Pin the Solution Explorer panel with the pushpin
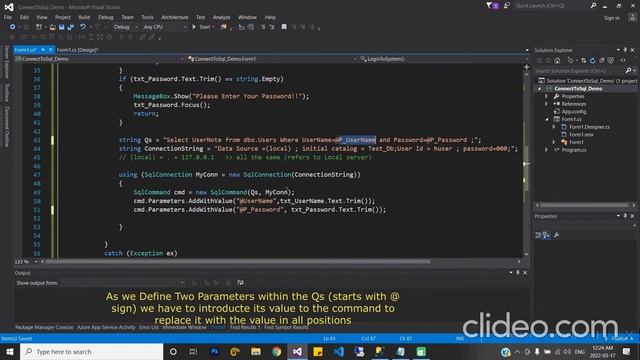Screen dimensions: 640x360 click(x=625, y=50)
